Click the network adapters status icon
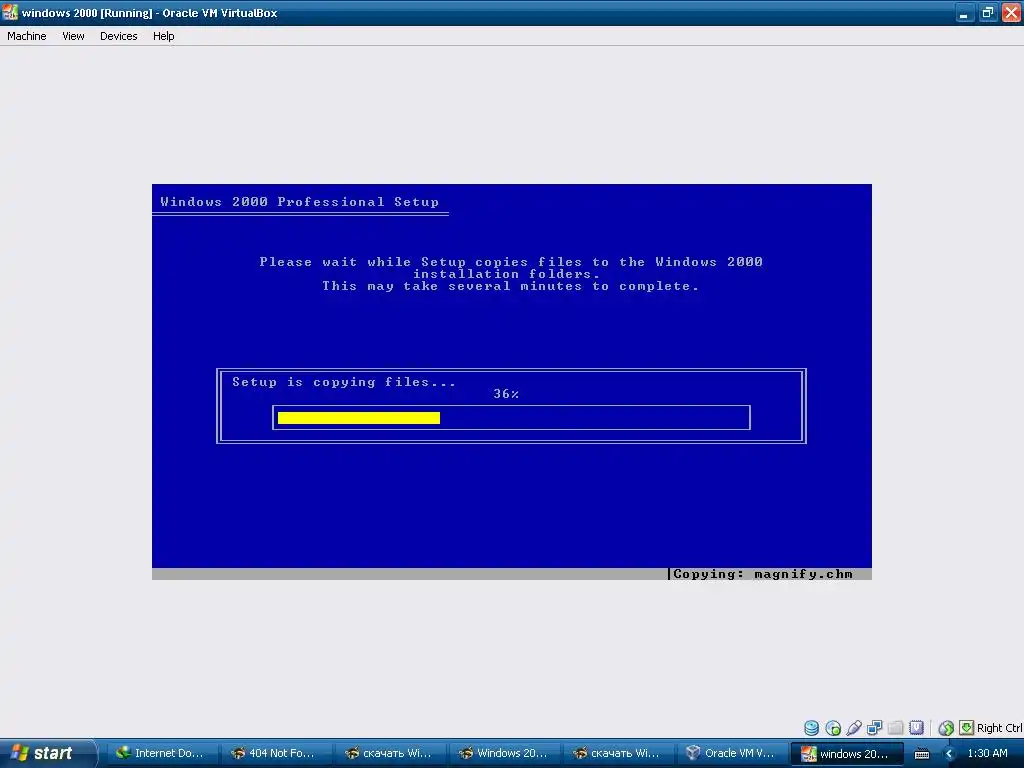The image size is (1024, 768). pos(874,728)
